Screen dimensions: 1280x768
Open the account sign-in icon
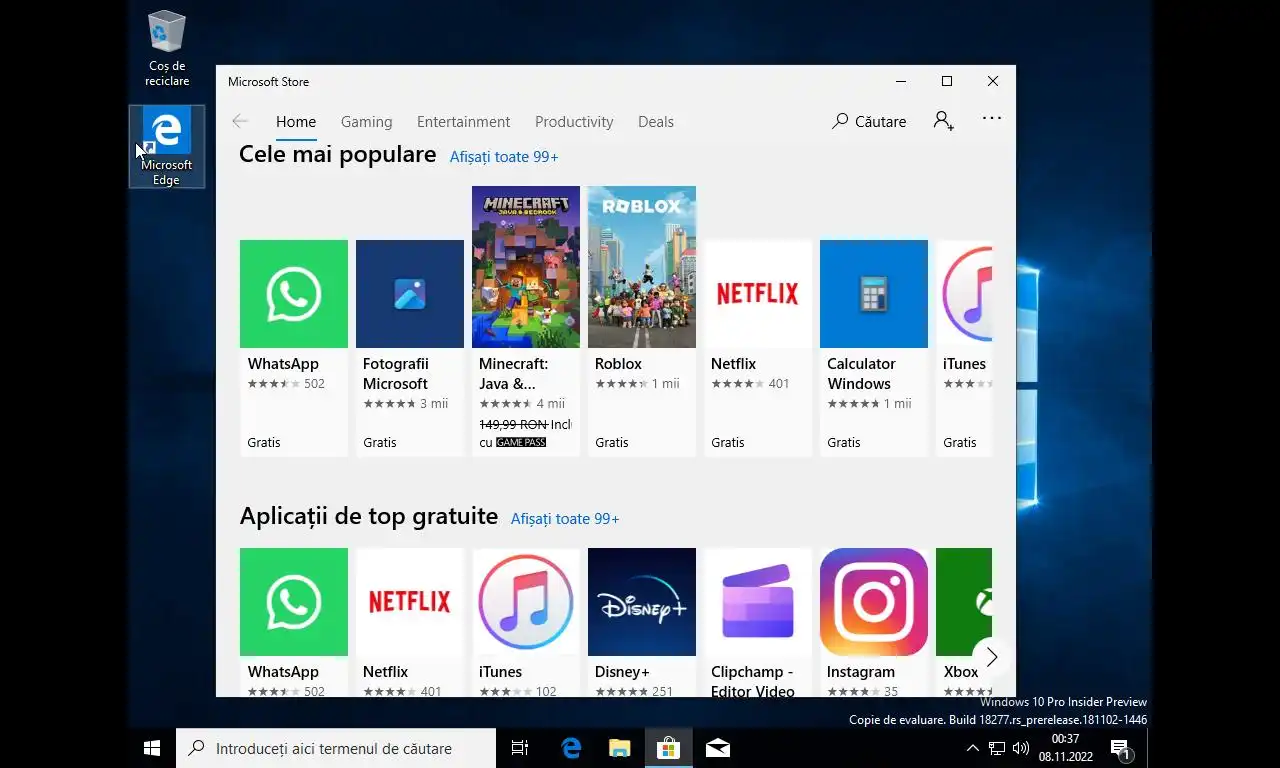(x=943, y=121)
